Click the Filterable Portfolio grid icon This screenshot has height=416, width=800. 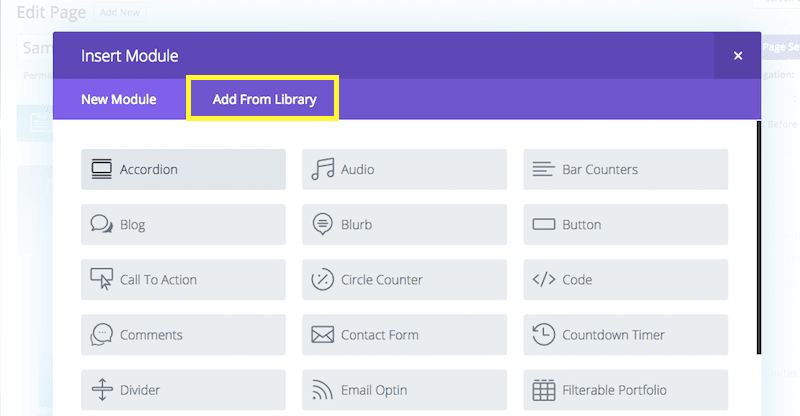coord(544,390)
